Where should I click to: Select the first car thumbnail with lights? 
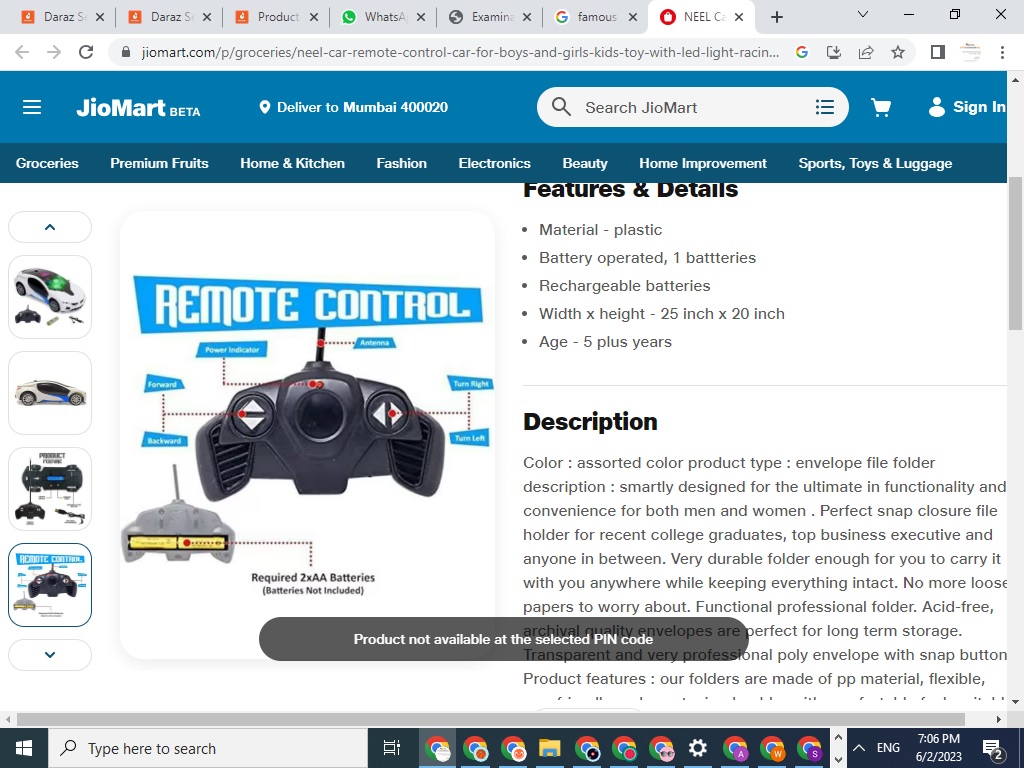click(x=50, y=297)
